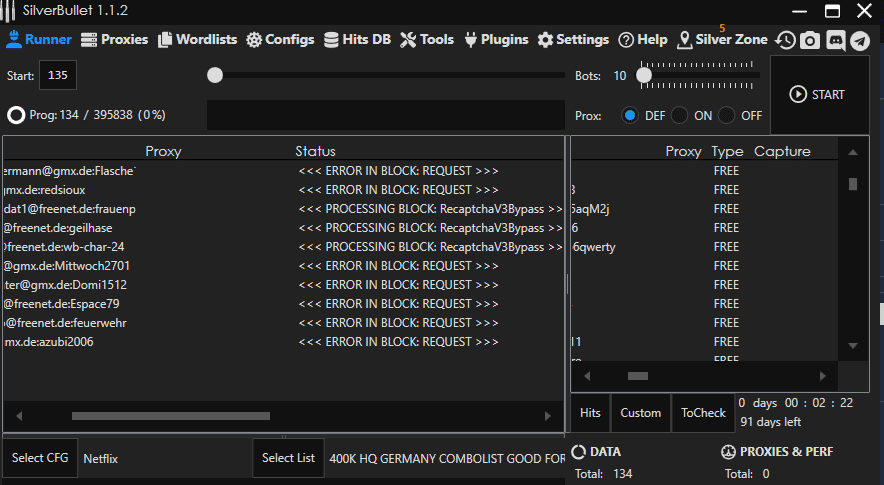Open the Help section
This screenshot has height=485, width=884.
click(643, 39)
